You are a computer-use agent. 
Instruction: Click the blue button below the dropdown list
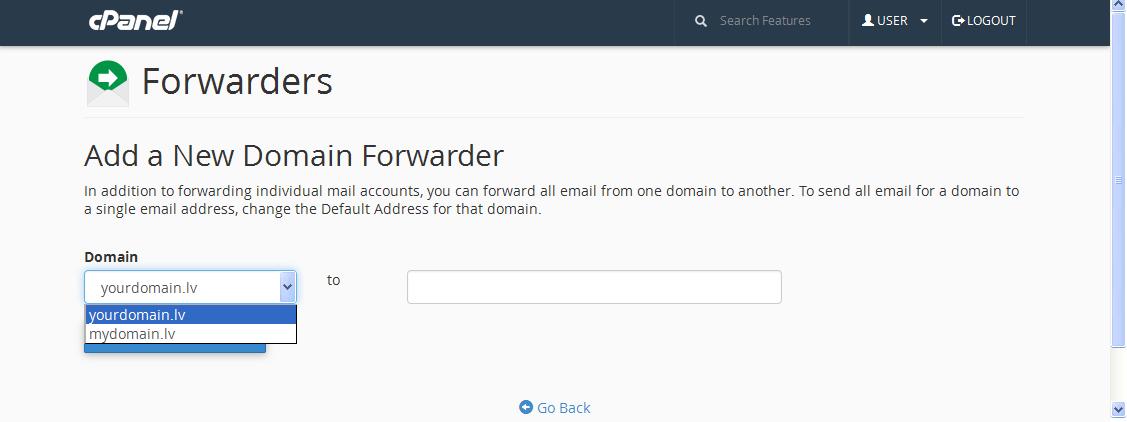tap(175, 349)
